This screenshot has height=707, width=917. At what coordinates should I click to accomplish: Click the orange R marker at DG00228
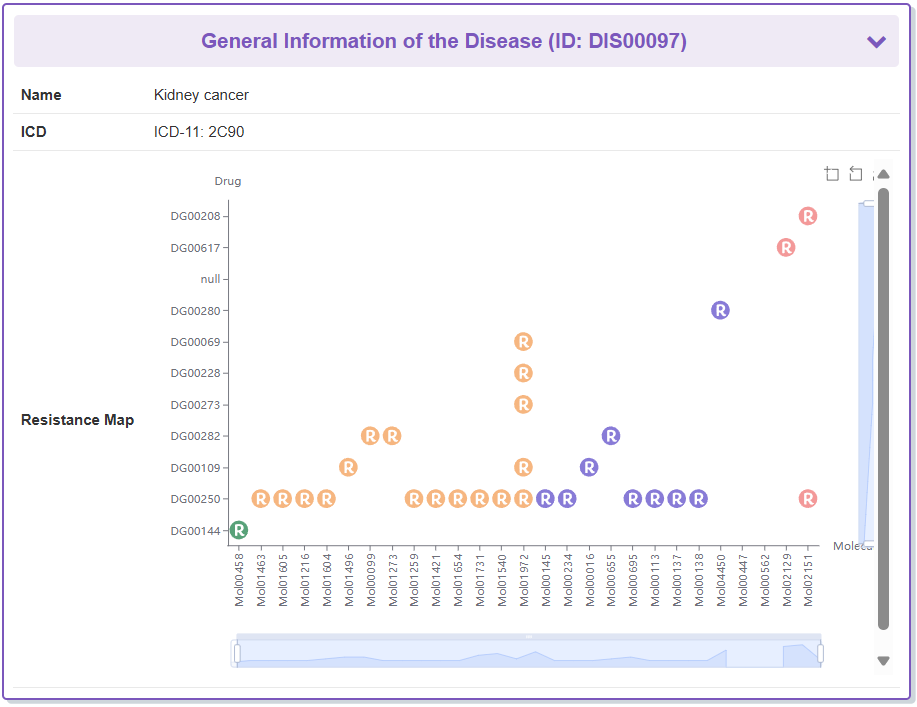[523, 373]
